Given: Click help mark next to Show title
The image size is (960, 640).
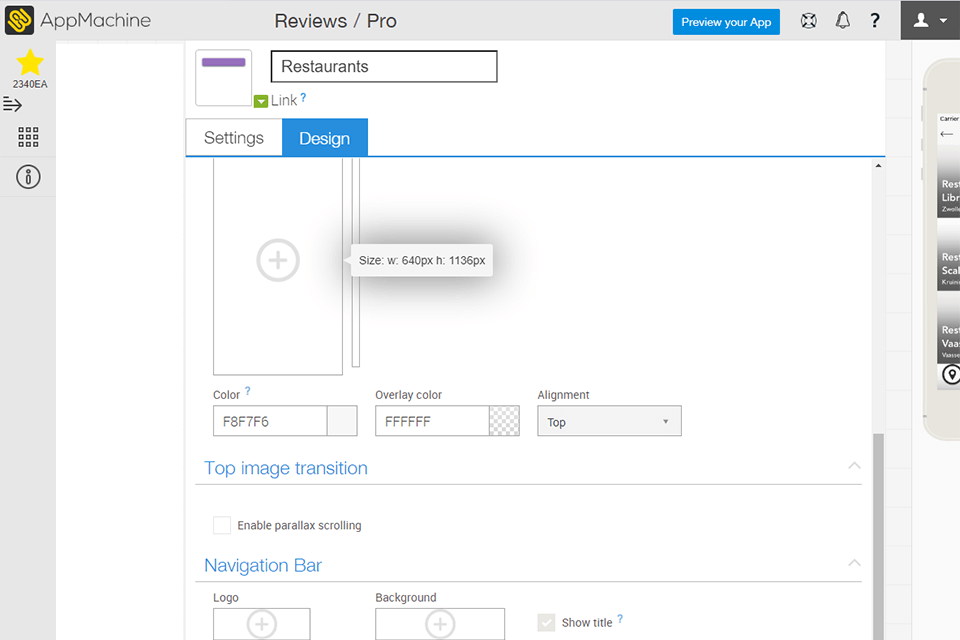Looking at the screenshot, I should 620,619.
